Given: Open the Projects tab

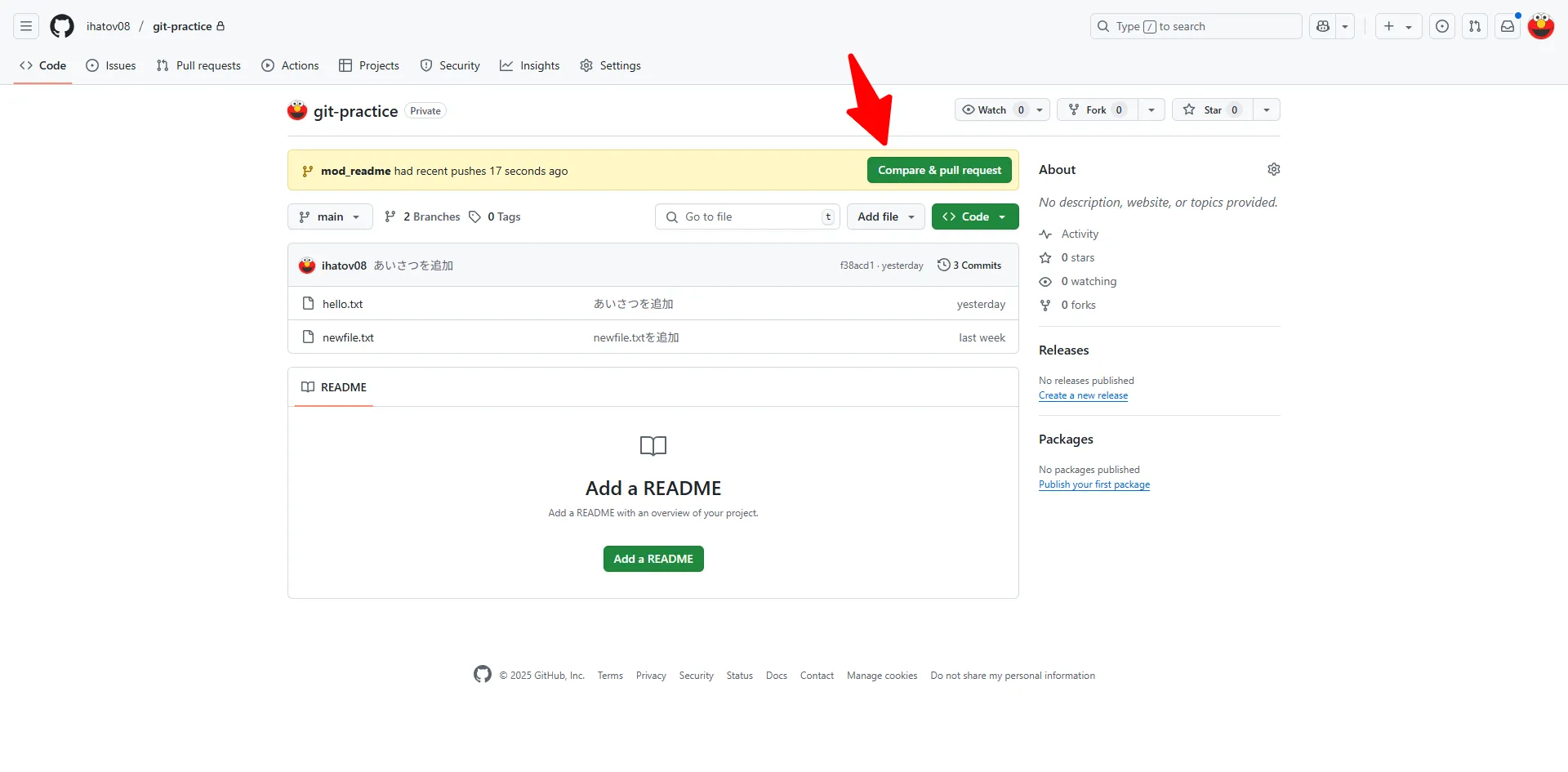Looking at the screenshot, I should pos(369,65).
